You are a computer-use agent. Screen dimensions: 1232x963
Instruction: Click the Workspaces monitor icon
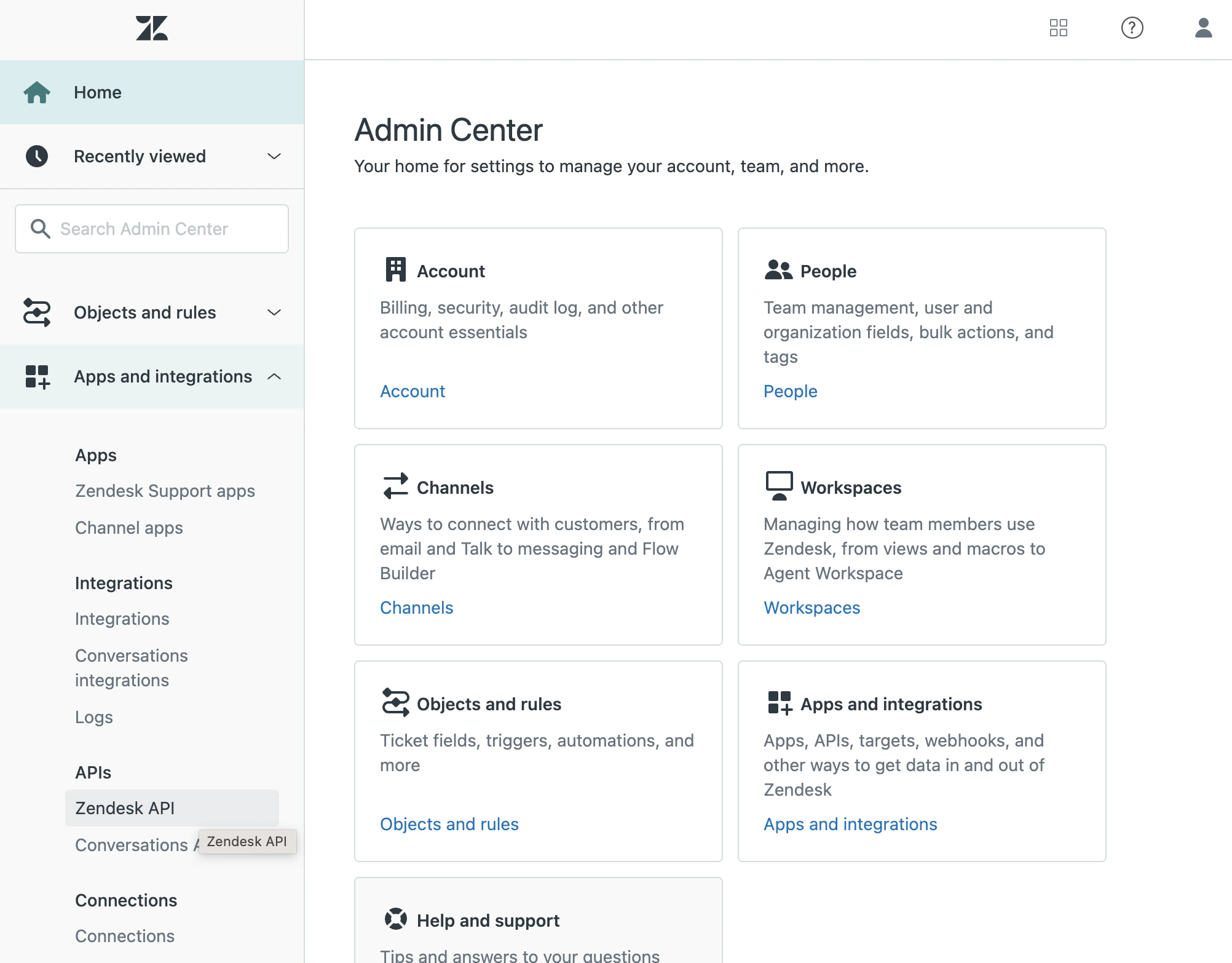pyautogui.click(x=778, y=485)
